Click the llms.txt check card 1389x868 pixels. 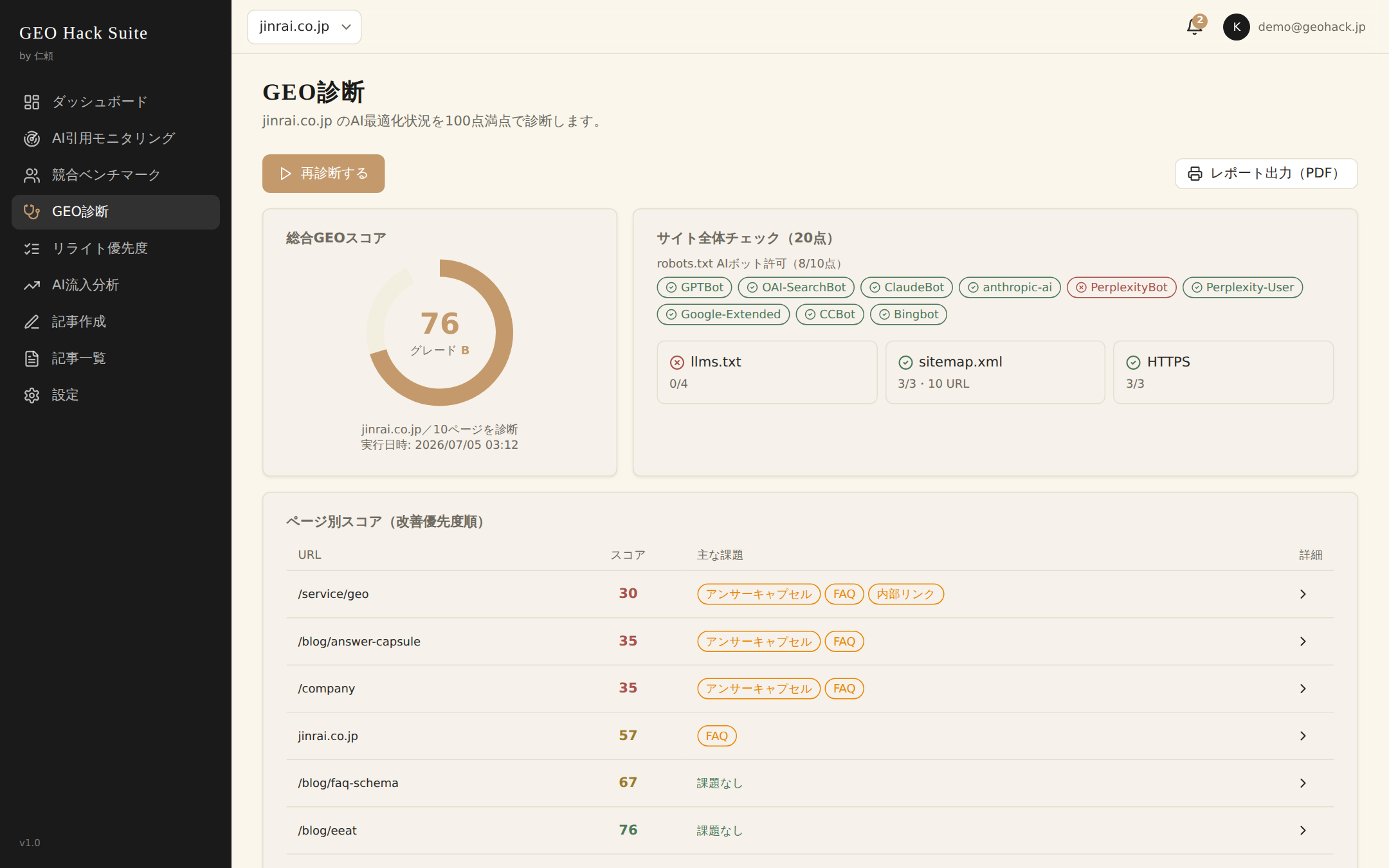tap(767, 372)
